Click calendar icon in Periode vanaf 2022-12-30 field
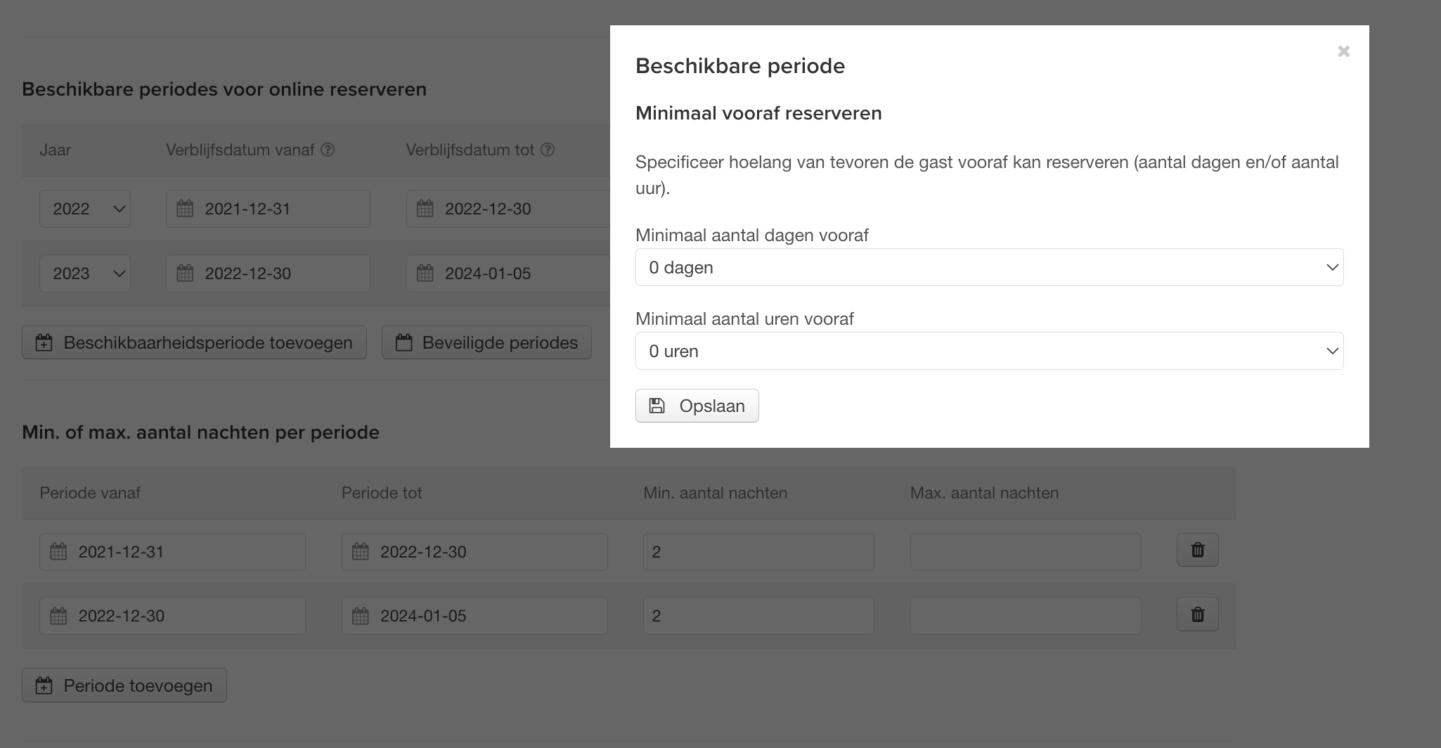Image resolution: width=1441 pixels, height=748 pixels. click(x=58, y=616)
